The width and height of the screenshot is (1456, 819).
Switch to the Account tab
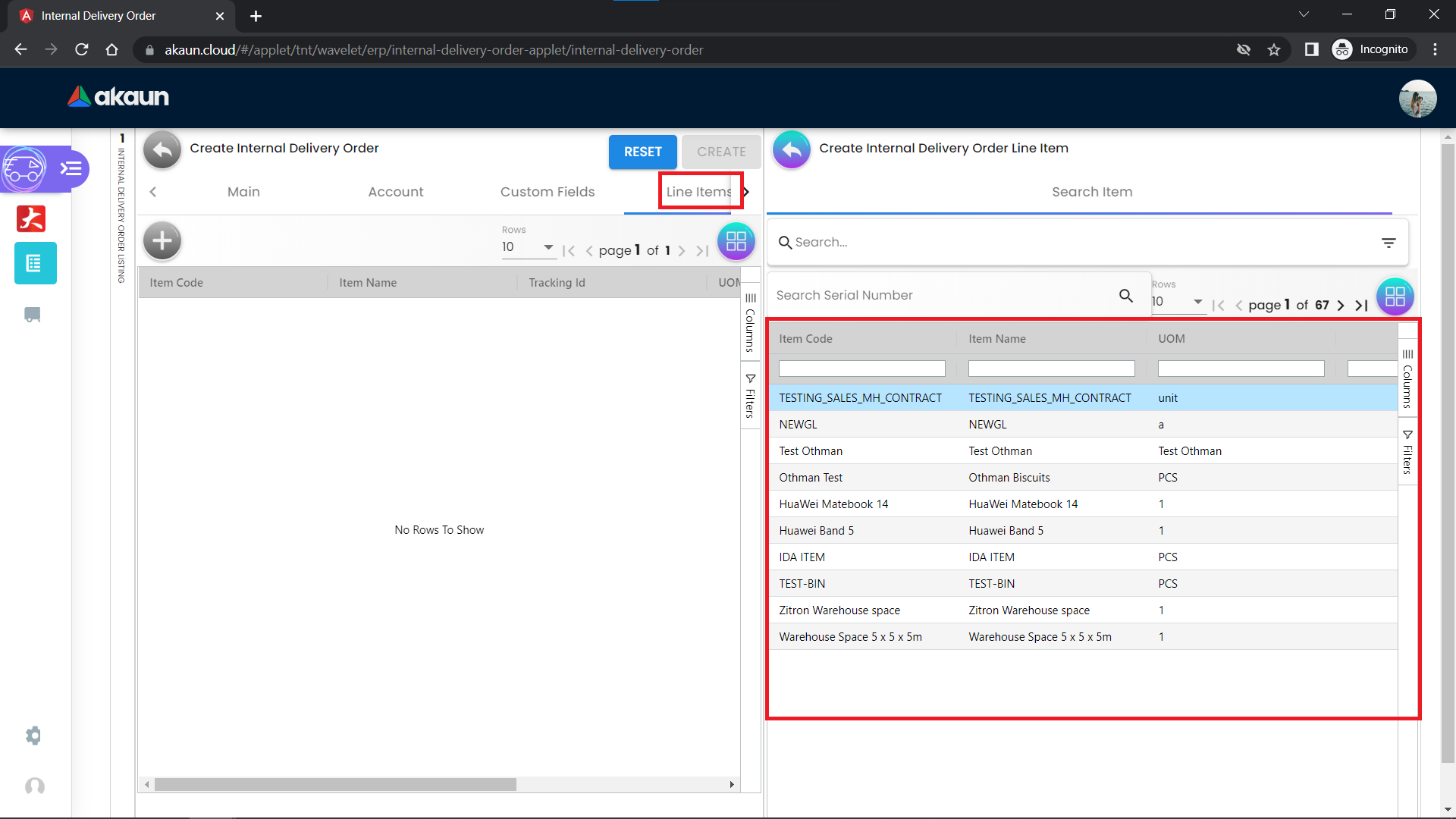395,192
